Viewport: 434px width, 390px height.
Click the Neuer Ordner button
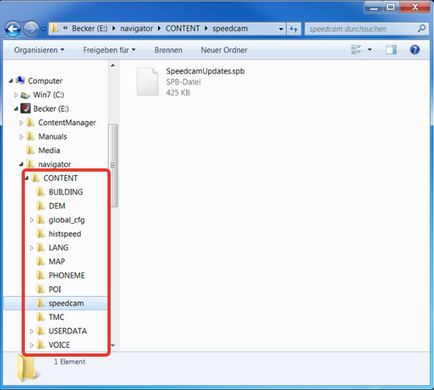pyautogui.click(x=224, y=50)
